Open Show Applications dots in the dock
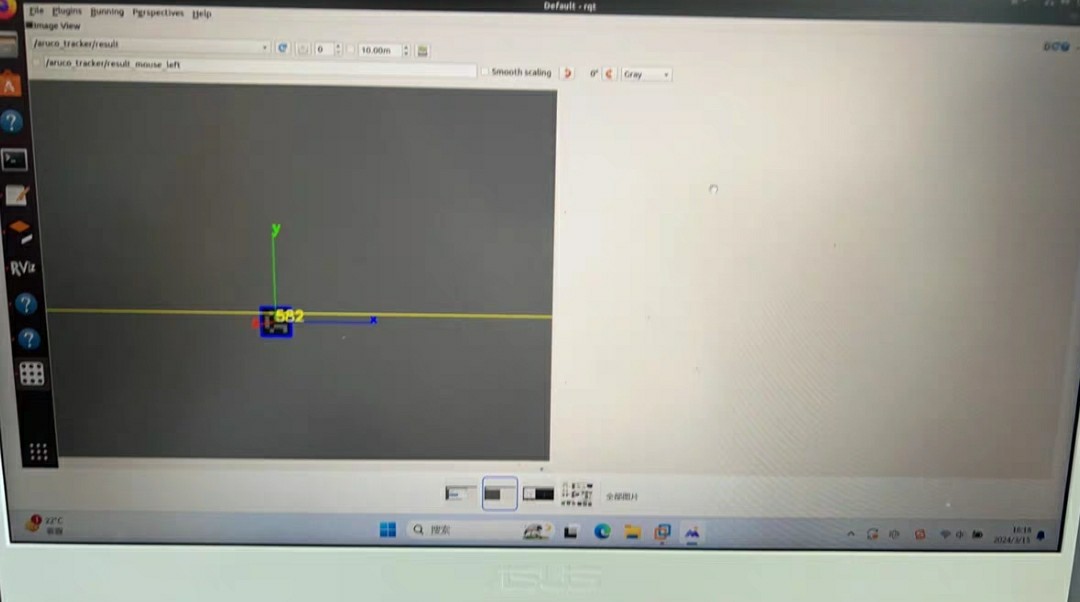1080x602 pixels. pyautogui.click(x=39, y=452)
